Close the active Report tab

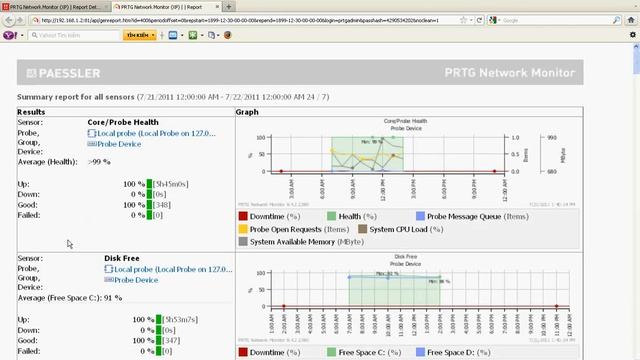[x=217, y=7]
